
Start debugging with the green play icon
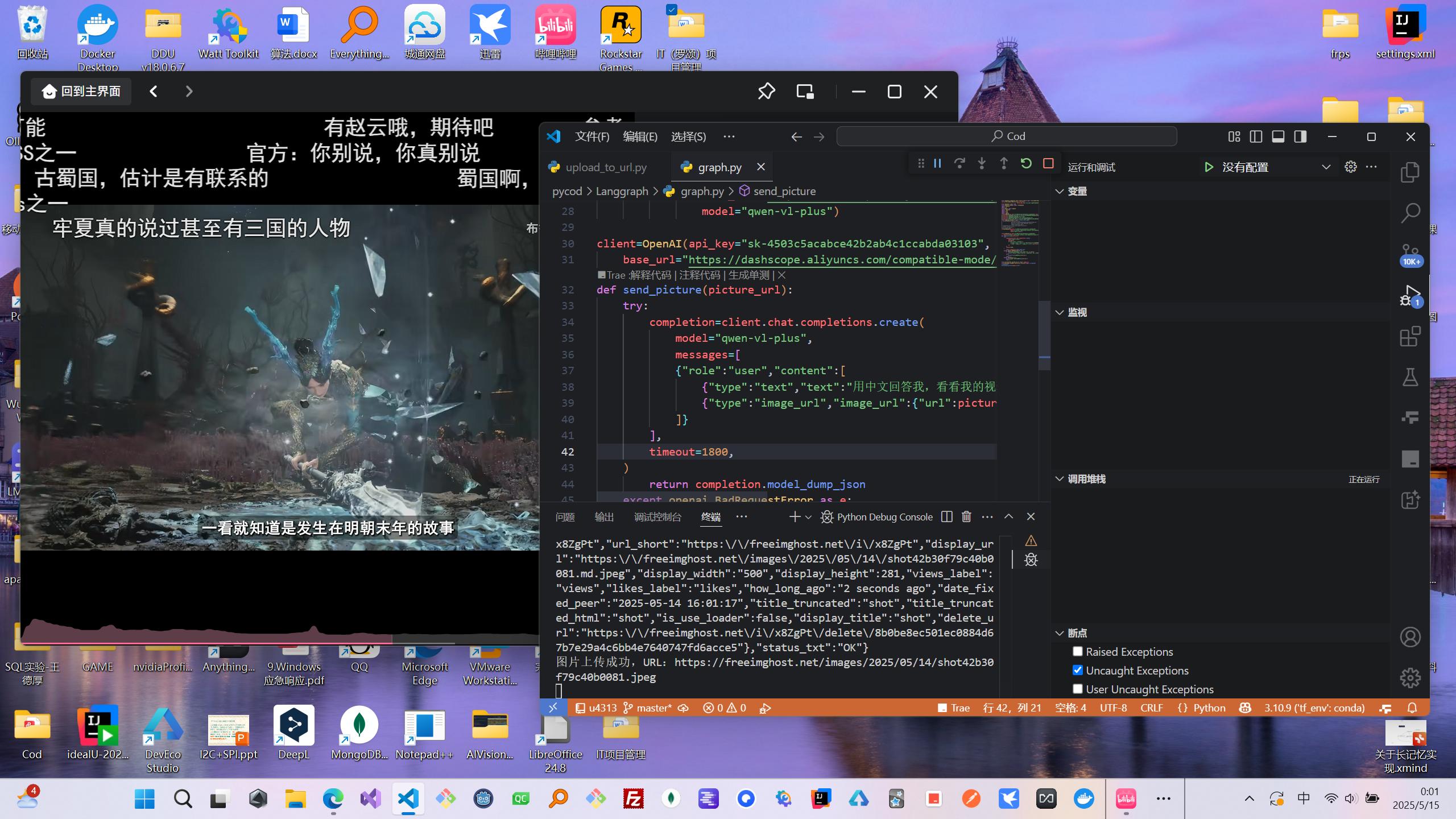tap(1209, 167)
